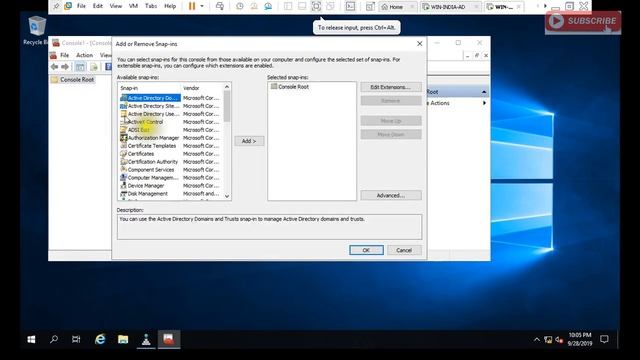Open the Recycle Bin on the desktop

tap(36, 30)
